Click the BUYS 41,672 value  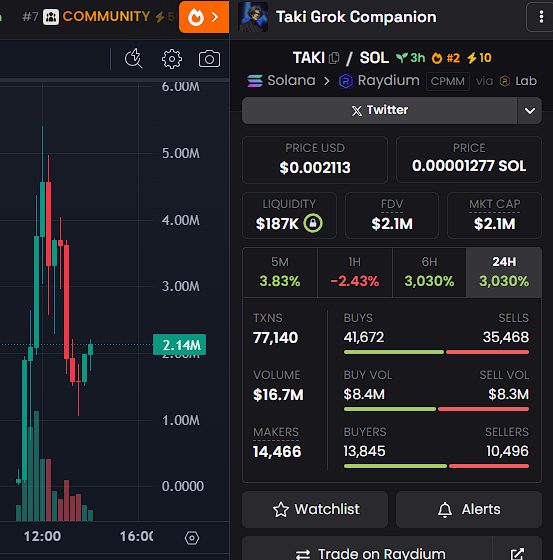point(364,337)
